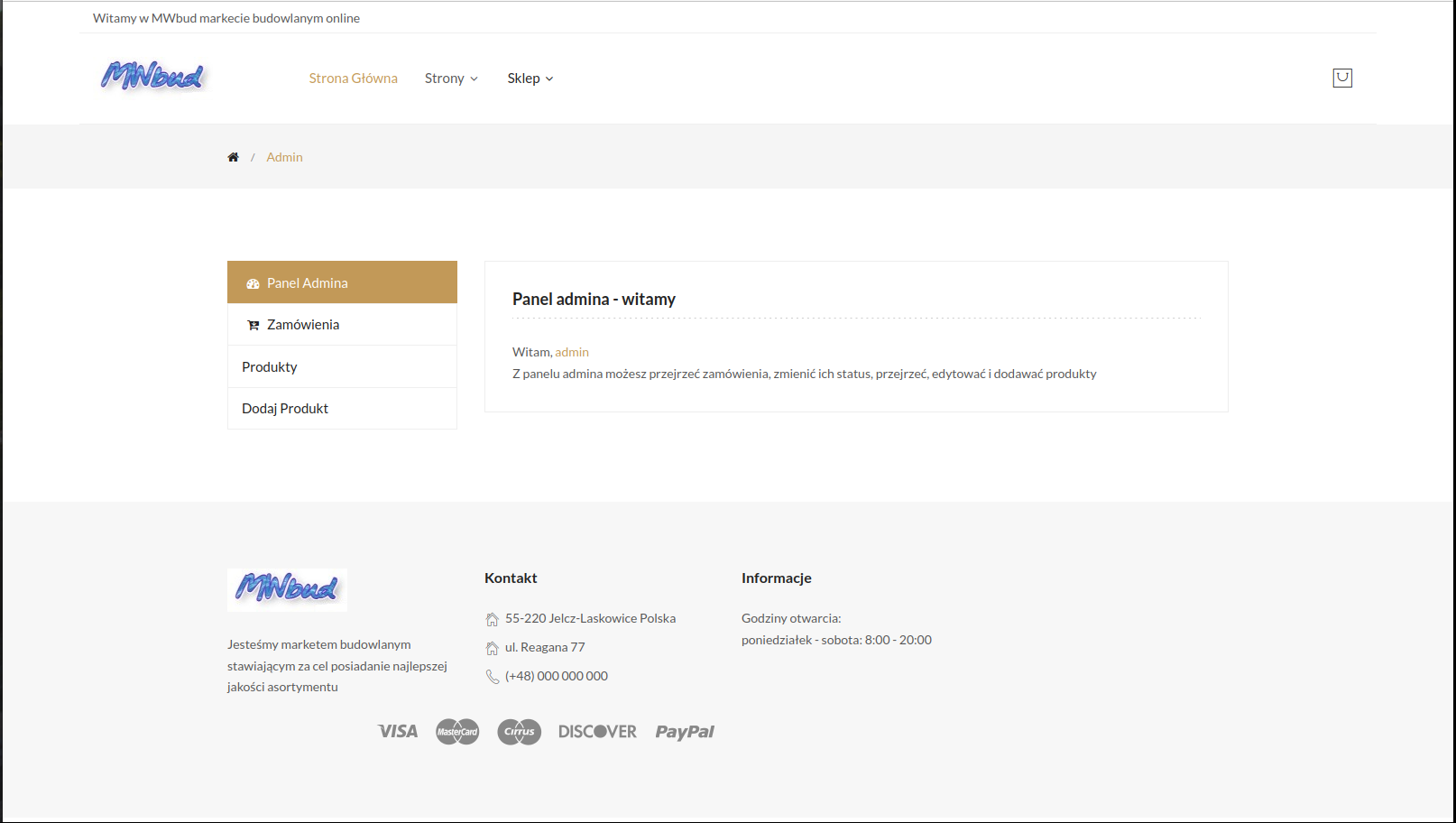Open Dodaj Produkt in sidebar
This screenshot has width=1456, height=823.
tap(342, 409)
